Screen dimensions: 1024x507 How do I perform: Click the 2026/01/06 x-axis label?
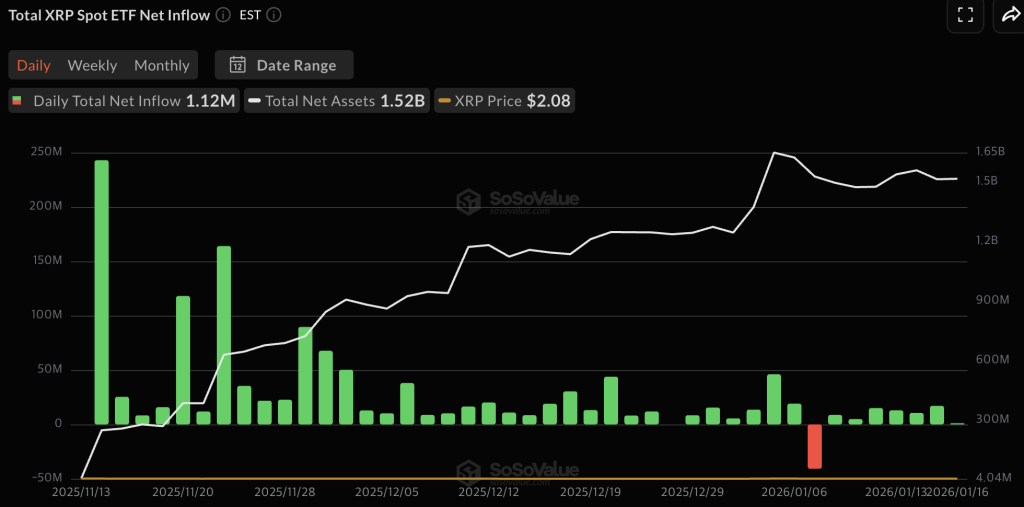[x=794, y=491]
